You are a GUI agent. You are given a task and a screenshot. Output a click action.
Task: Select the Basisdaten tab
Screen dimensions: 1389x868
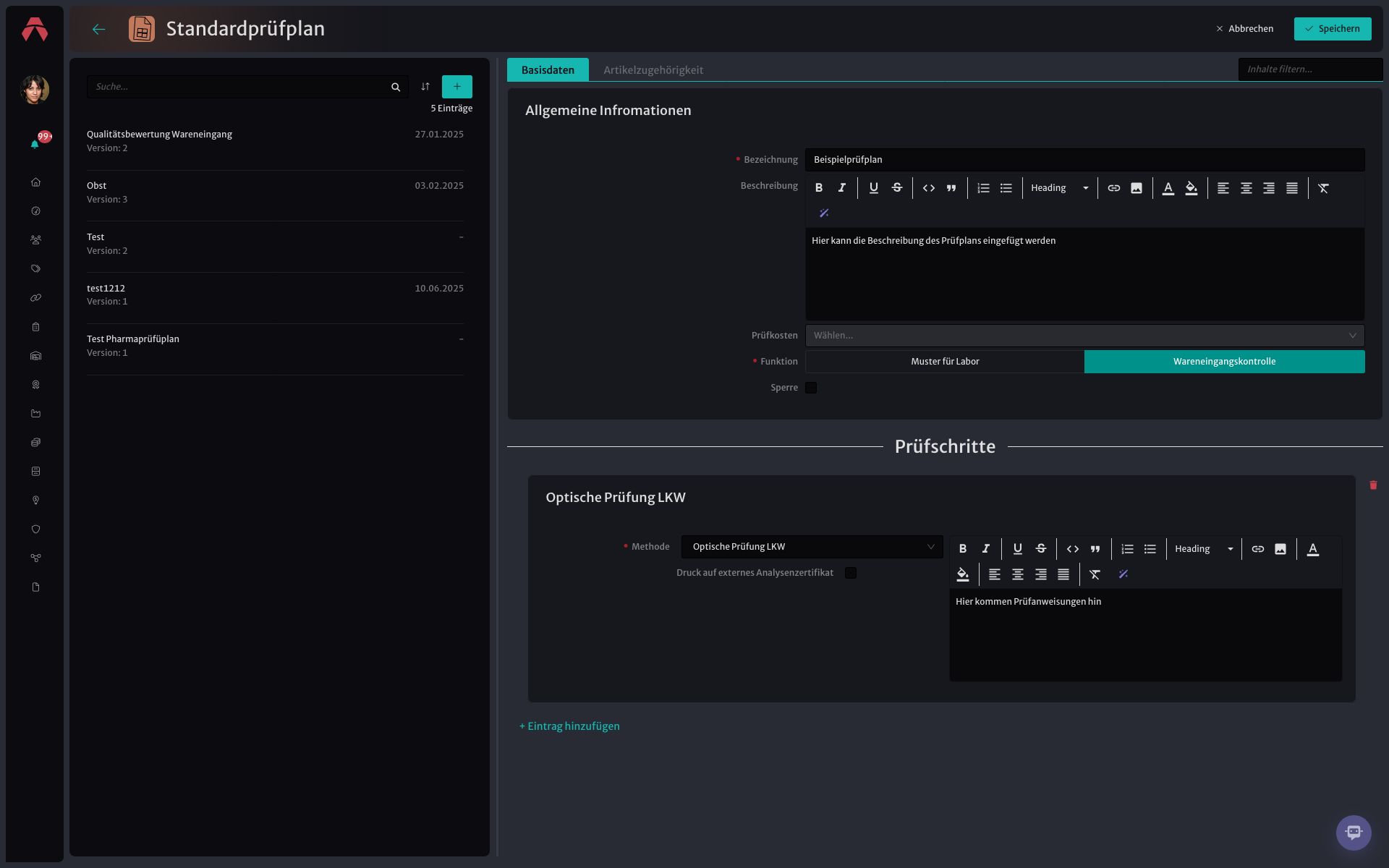pos(548,70)
